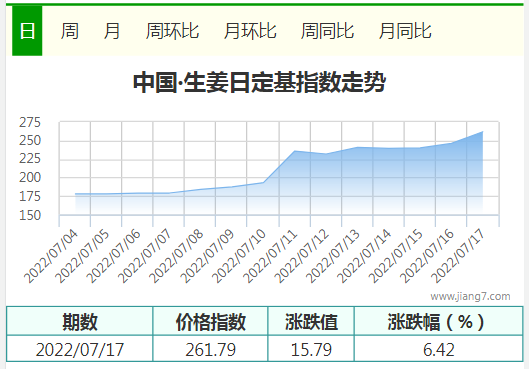Click the 价格指数 column header
Screen dimensions: 529x369
tap(211, 321)
